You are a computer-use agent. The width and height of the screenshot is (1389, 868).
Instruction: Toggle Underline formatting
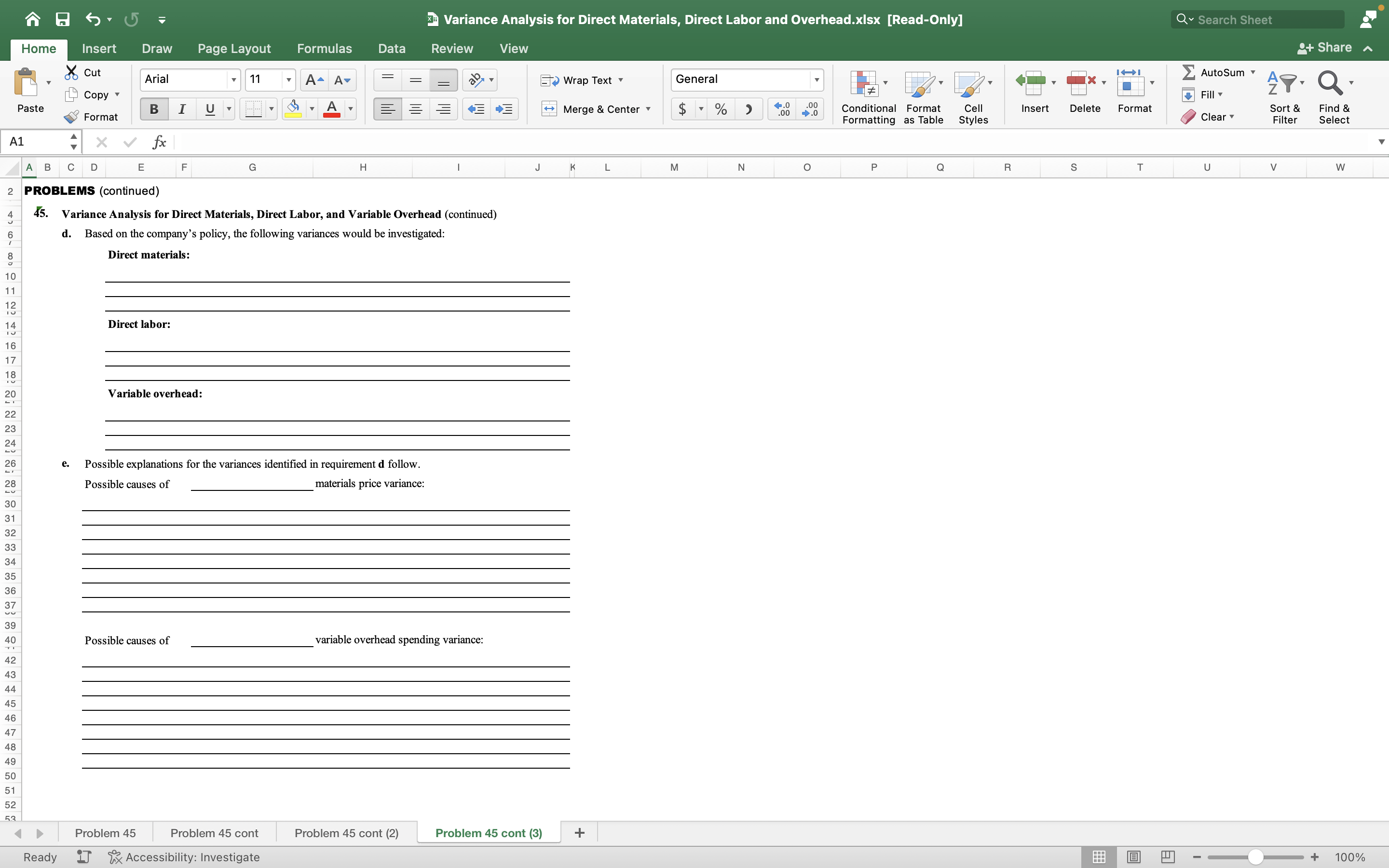pos(210,108)
